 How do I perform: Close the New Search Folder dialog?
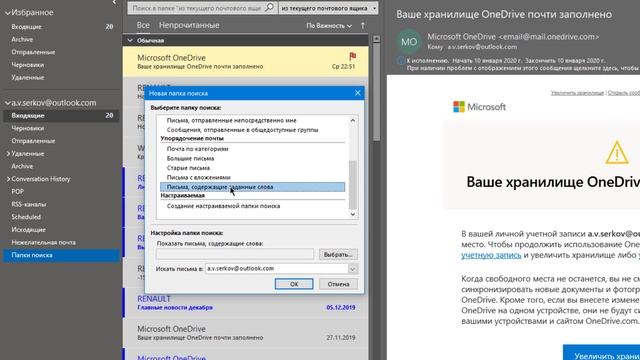[x=358, y=93]
